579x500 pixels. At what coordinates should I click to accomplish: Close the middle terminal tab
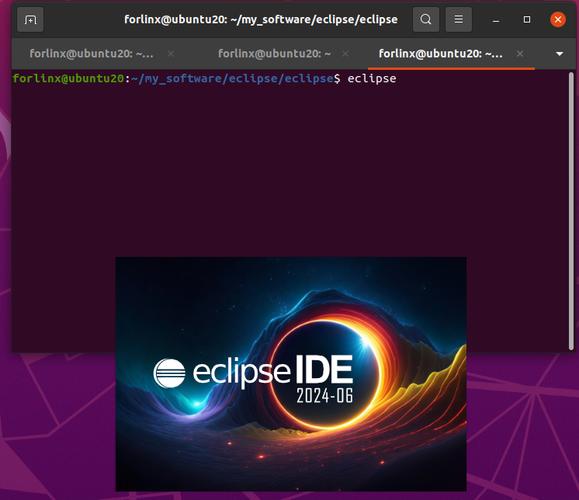coord(346,54)
